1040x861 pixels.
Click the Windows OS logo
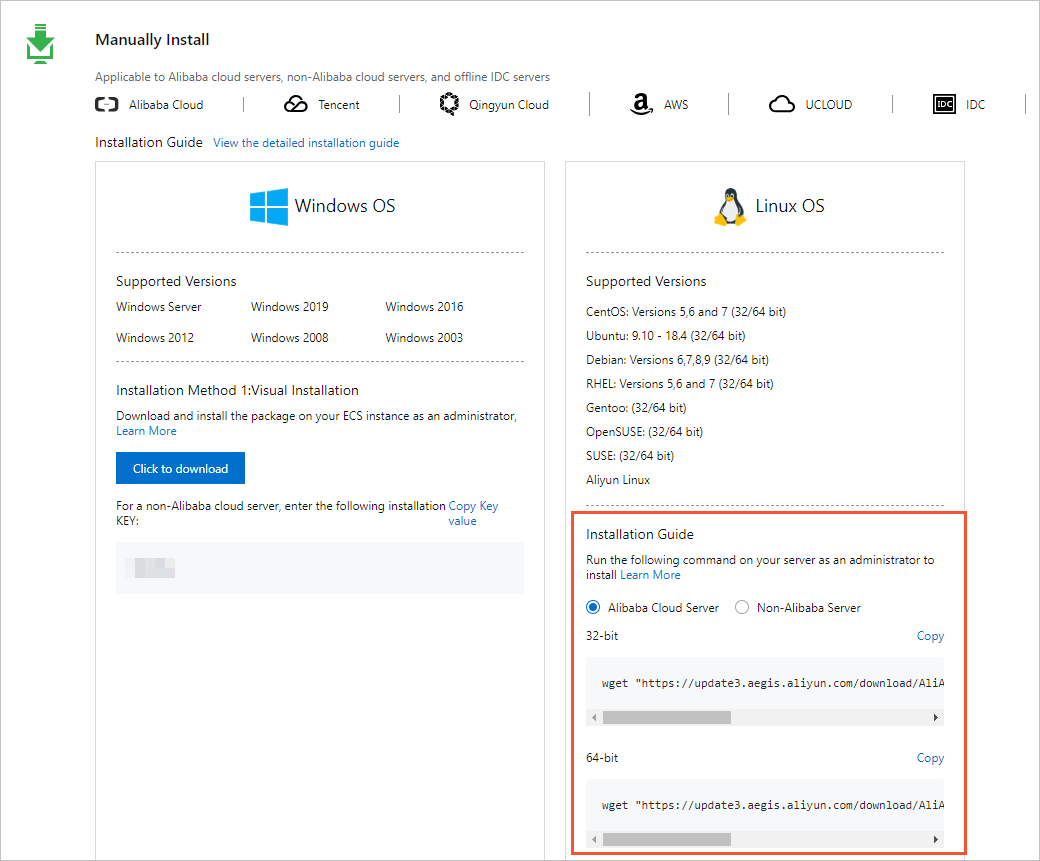(269, 206)
